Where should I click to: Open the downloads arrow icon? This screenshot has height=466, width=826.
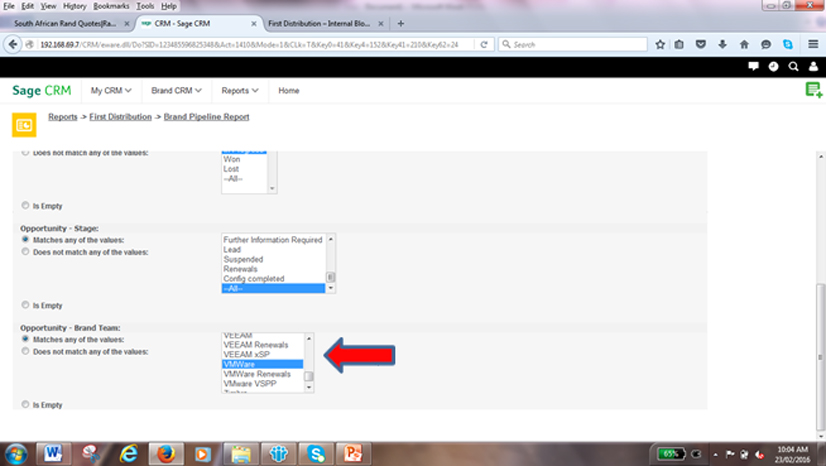(x=722, y=45)
